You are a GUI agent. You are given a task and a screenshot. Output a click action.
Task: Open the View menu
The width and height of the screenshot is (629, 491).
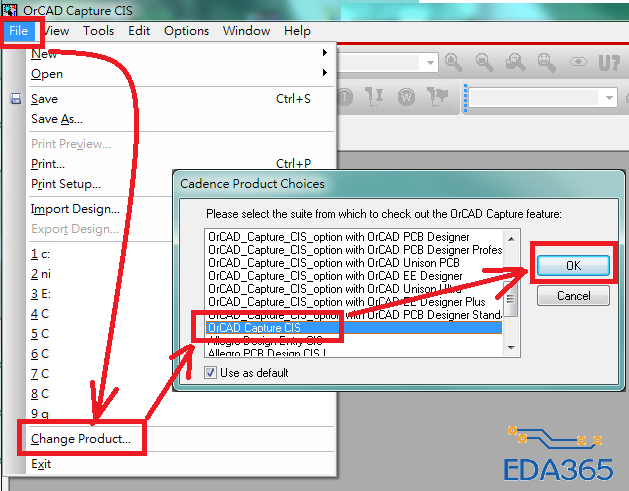[x=56, y=31]
